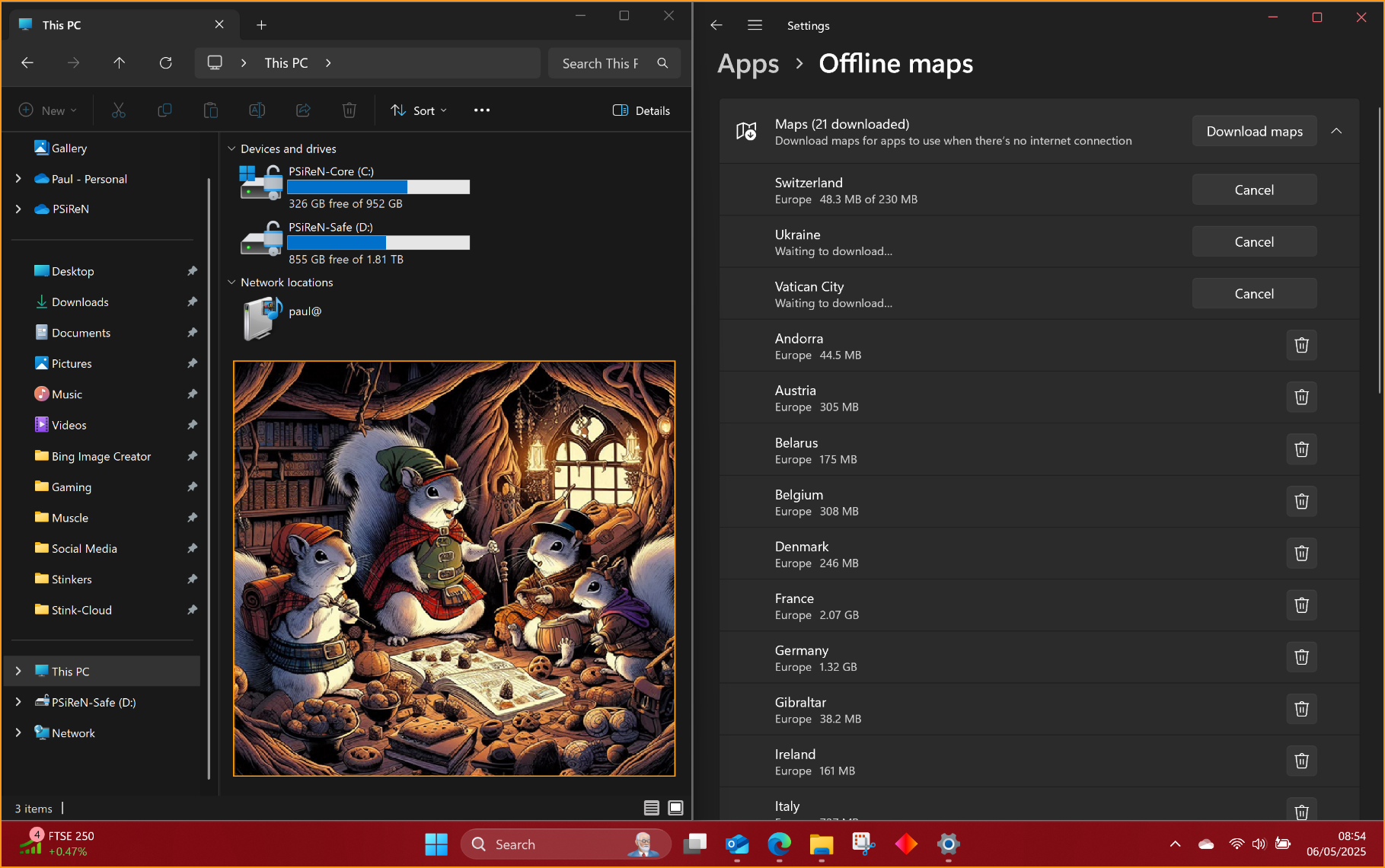Click the taskbar Search box
Screen dimensions: 1385x868
coord(566,844)
